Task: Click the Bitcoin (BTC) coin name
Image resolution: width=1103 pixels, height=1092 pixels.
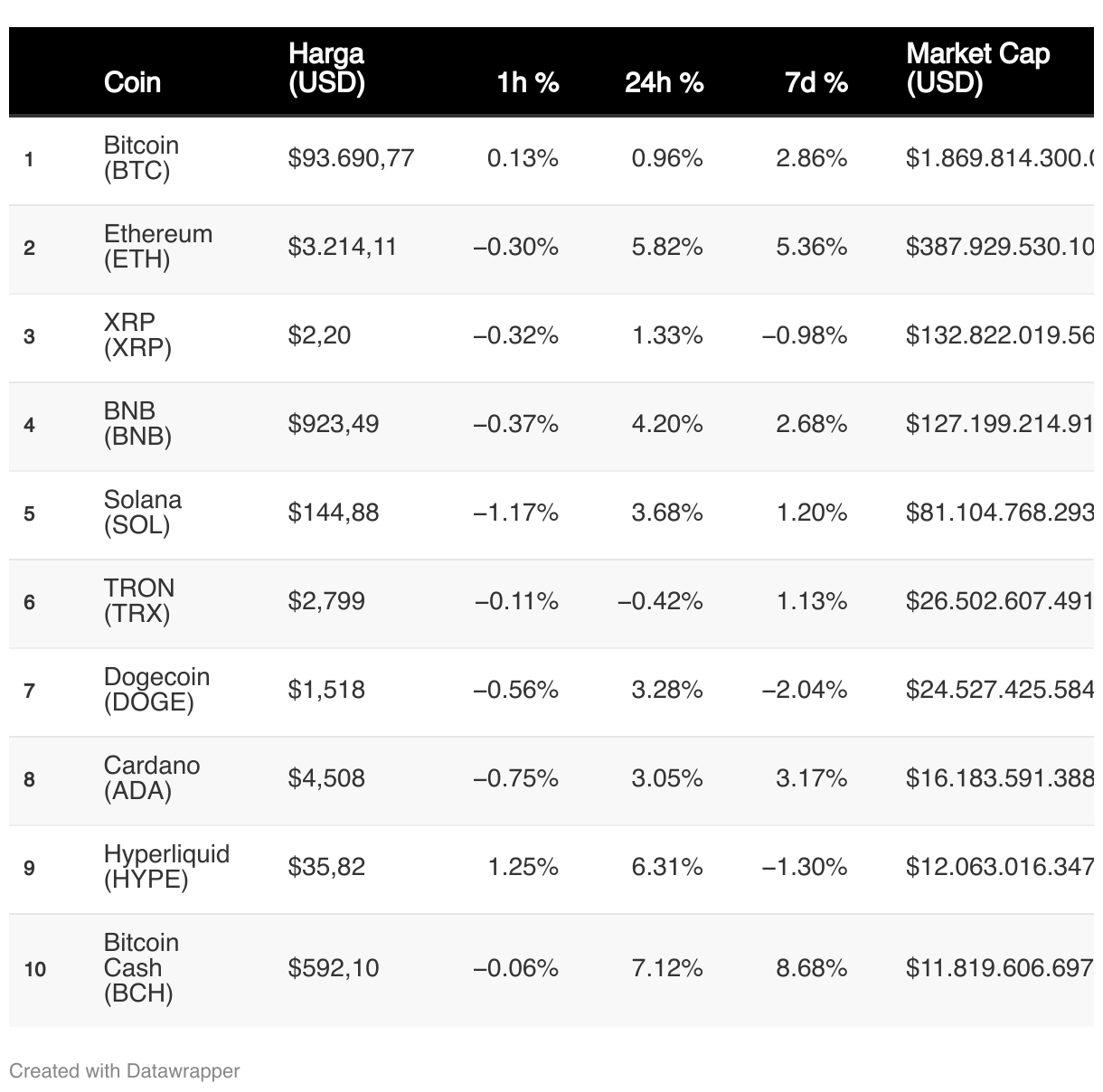Action: coord(141,158)
